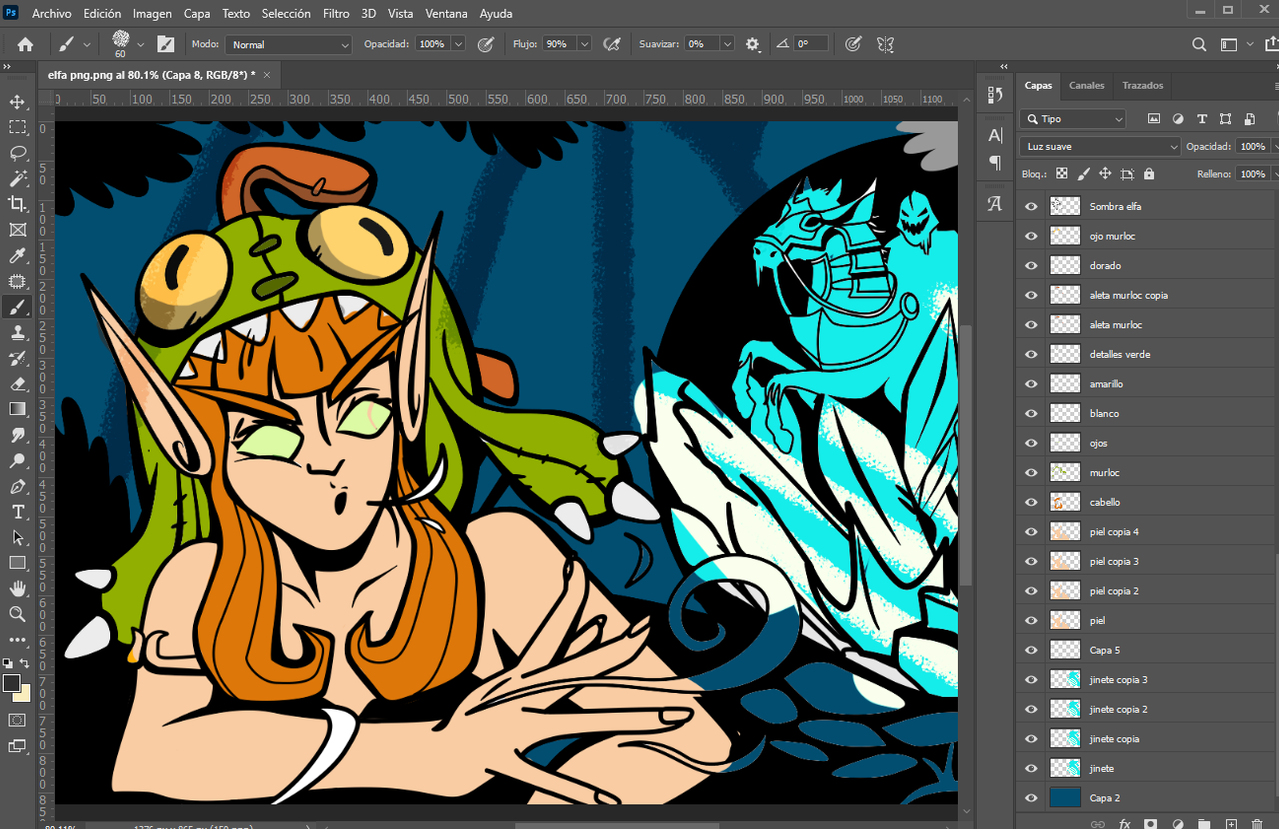Select the Rectangle shape tool

point(17,563)
